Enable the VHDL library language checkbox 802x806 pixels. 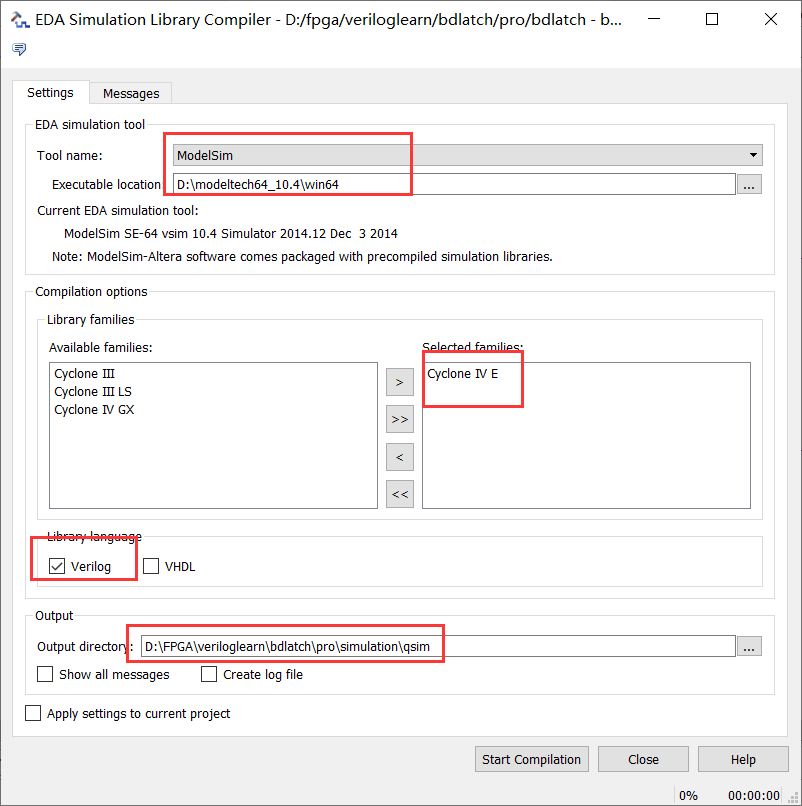coord(151,566)
